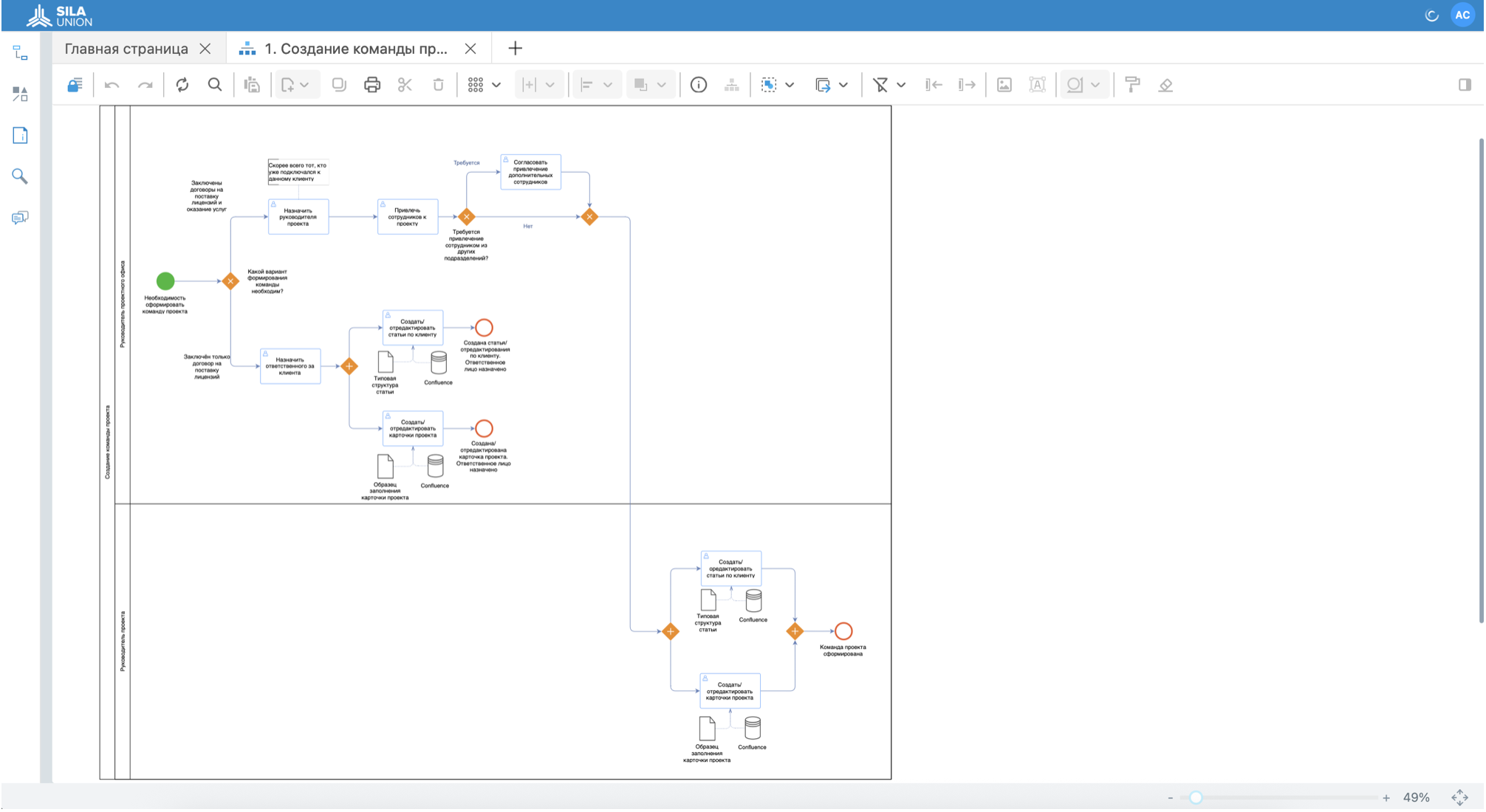Open the model tree panel in the sidebar
The image size is (1486, 812).
[x=20, y=52]
